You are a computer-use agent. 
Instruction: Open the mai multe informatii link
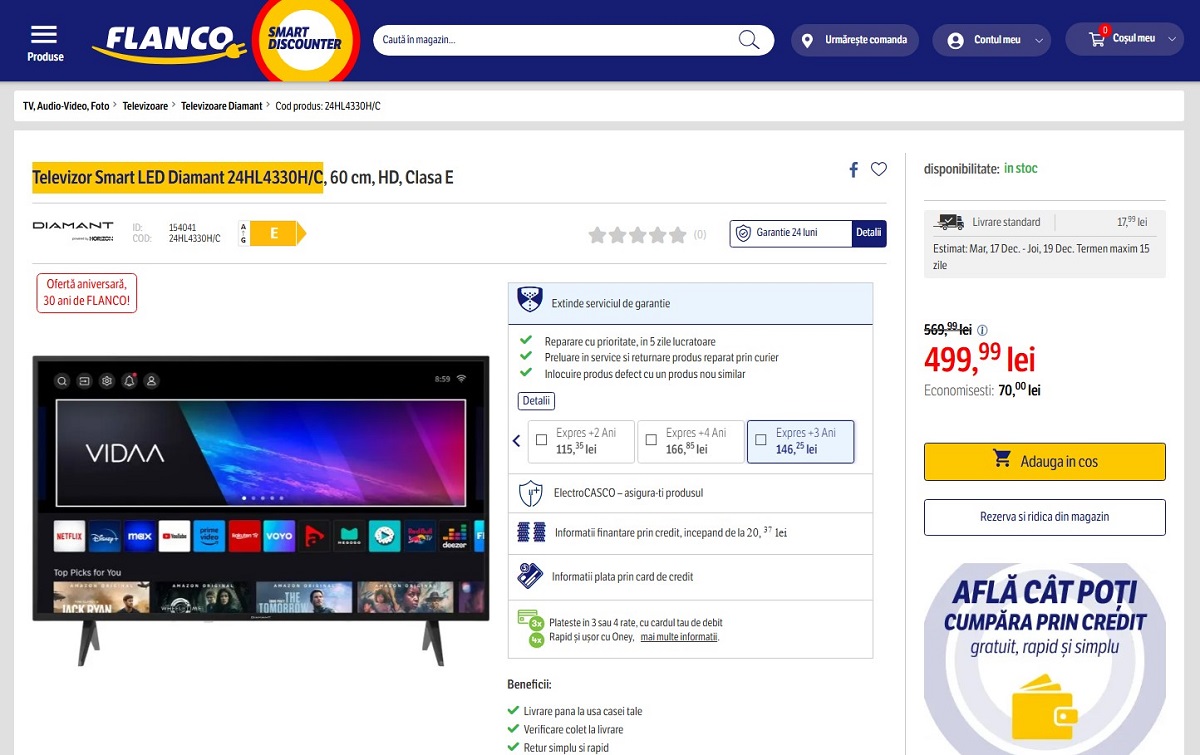[679, 637]
